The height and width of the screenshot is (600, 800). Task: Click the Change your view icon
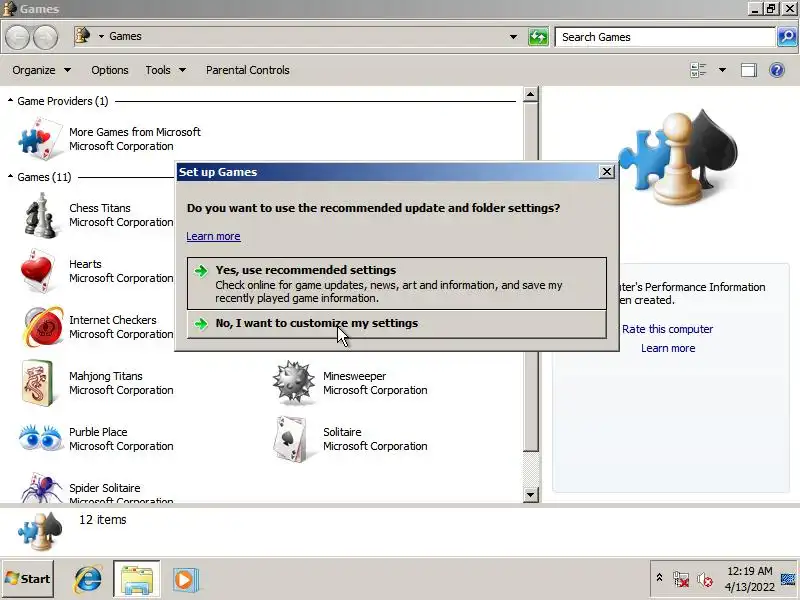[x=698, y=70]
